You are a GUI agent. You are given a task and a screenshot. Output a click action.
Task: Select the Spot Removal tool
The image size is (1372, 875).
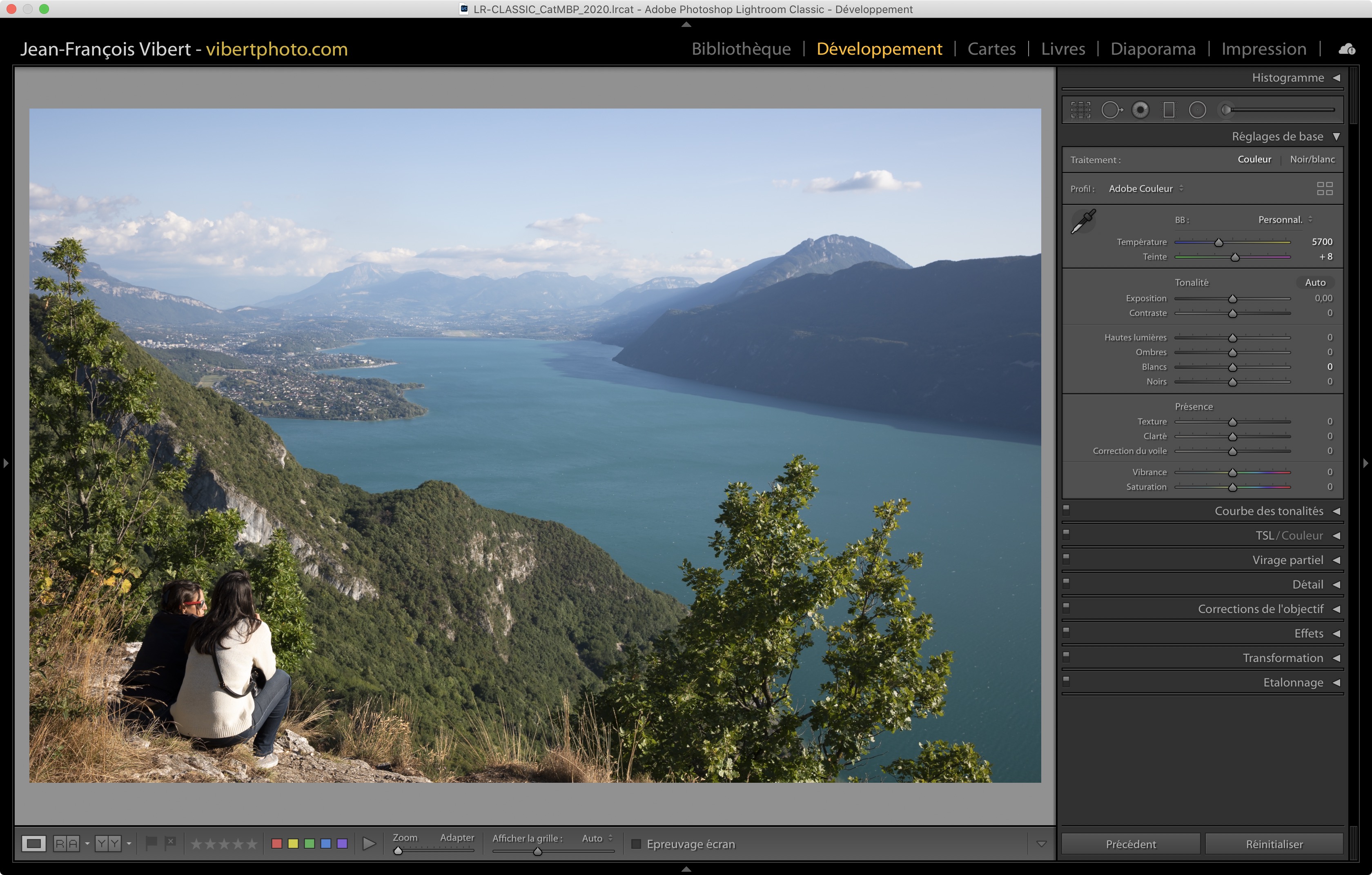coord(1111,110)
